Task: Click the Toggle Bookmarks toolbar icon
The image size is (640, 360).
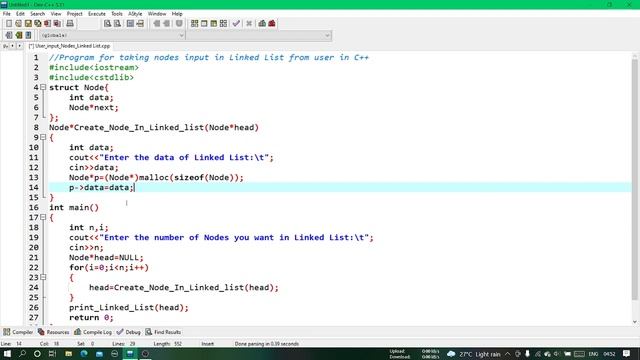Action: tap(18, 35)
